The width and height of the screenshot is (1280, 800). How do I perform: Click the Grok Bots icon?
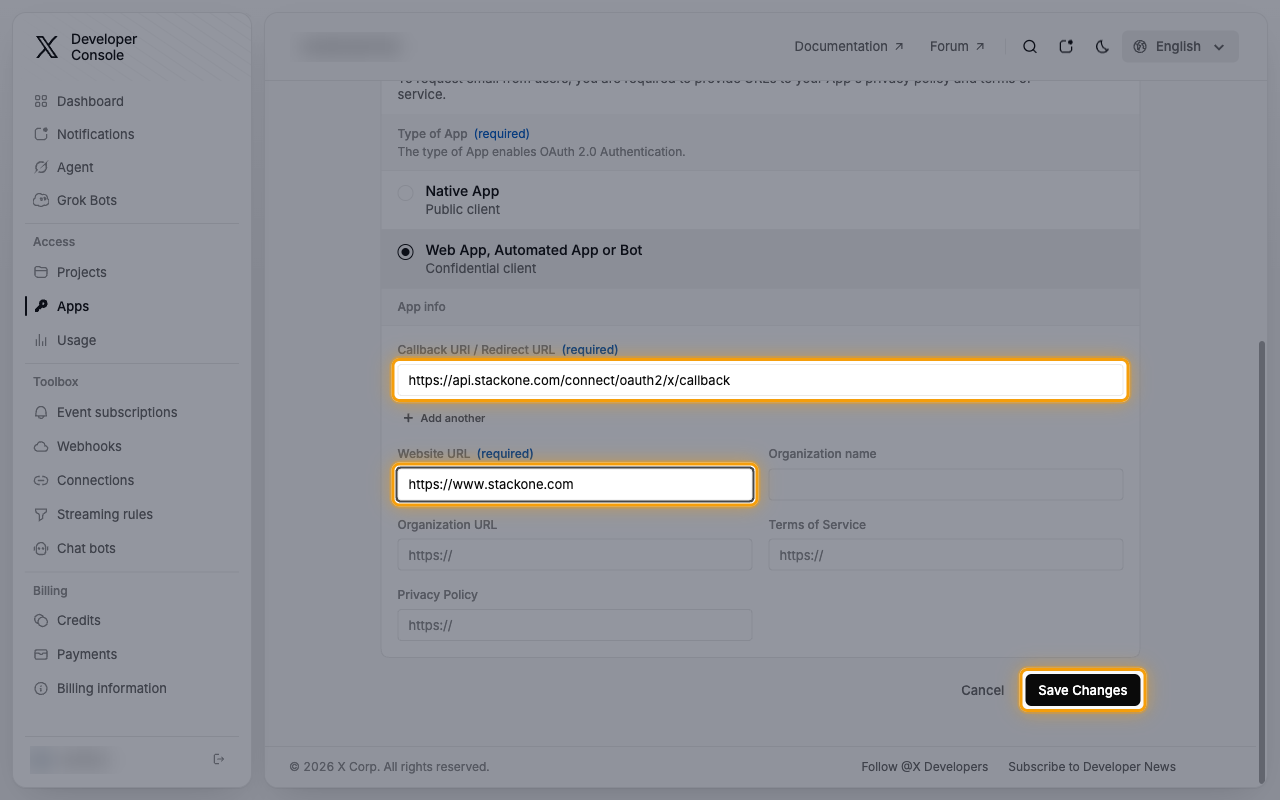click(41, 200)
